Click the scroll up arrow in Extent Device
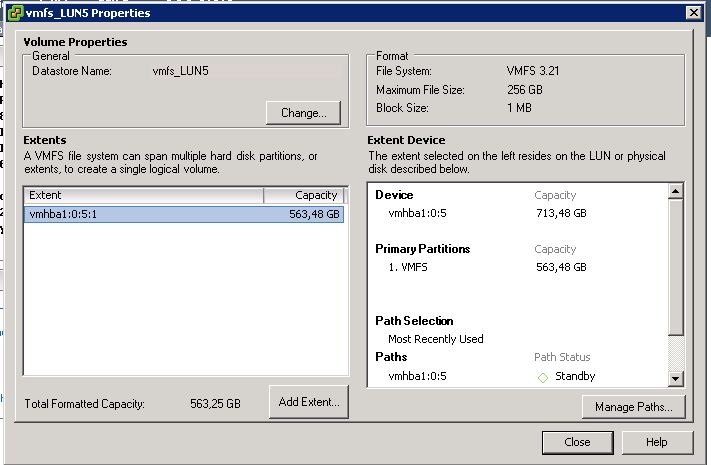The width and height of the screenshot is (711, 465). pyautogui.click(x=676, y=191)
